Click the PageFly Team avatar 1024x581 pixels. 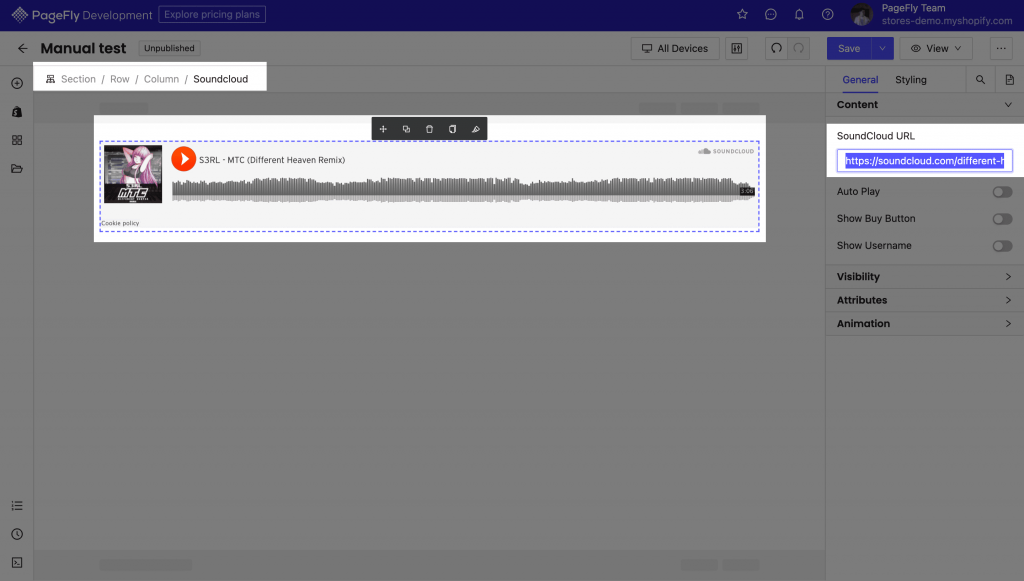[x=861, y=14]
